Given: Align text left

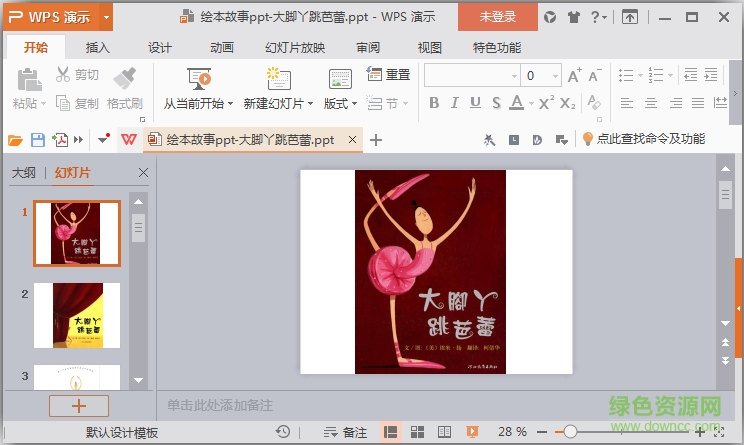Looking at the screenshot, I should (x=627, y=103).
